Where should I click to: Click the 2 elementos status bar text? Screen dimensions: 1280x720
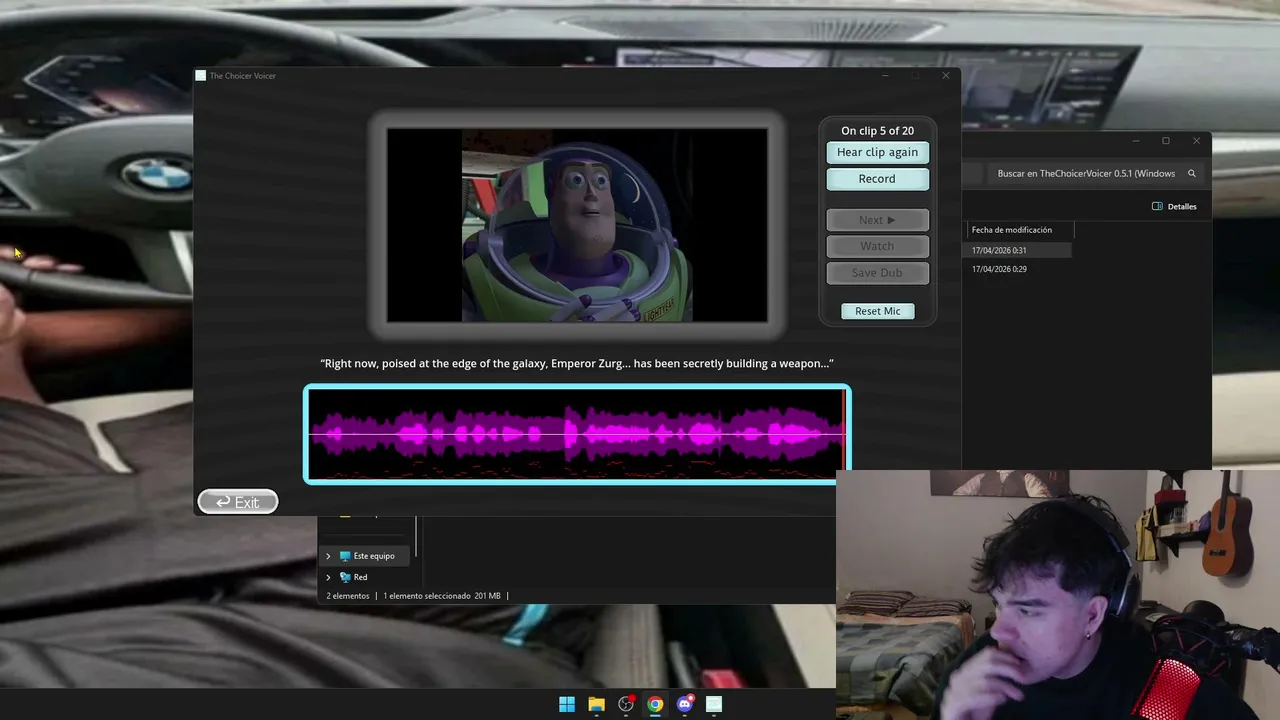click(348, 596)
